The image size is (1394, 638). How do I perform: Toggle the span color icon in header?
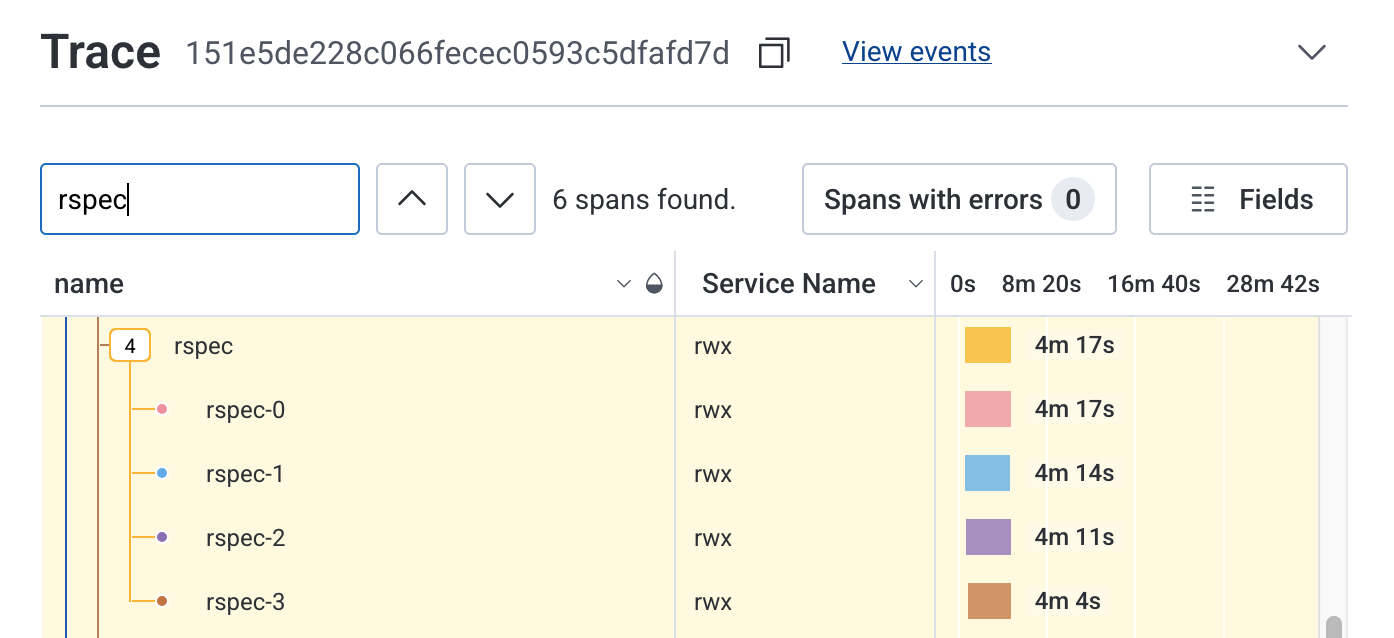pyautogui.click(x=654, y=284)
